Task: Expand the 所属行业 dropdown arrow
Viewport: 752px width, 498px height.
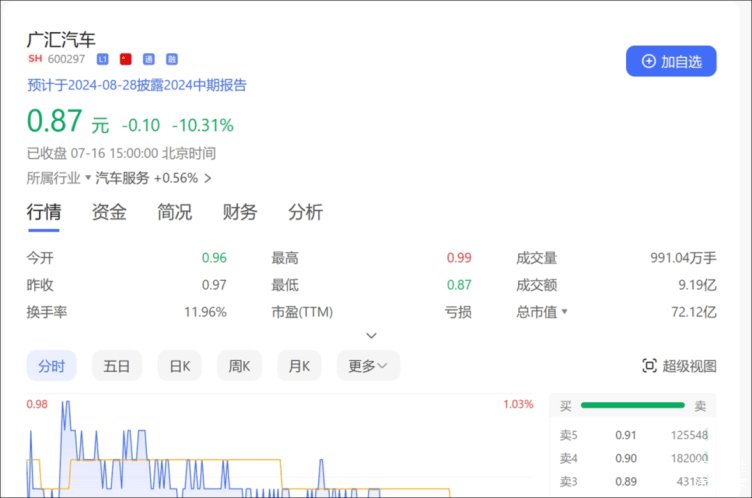Action: pos(88,178)
